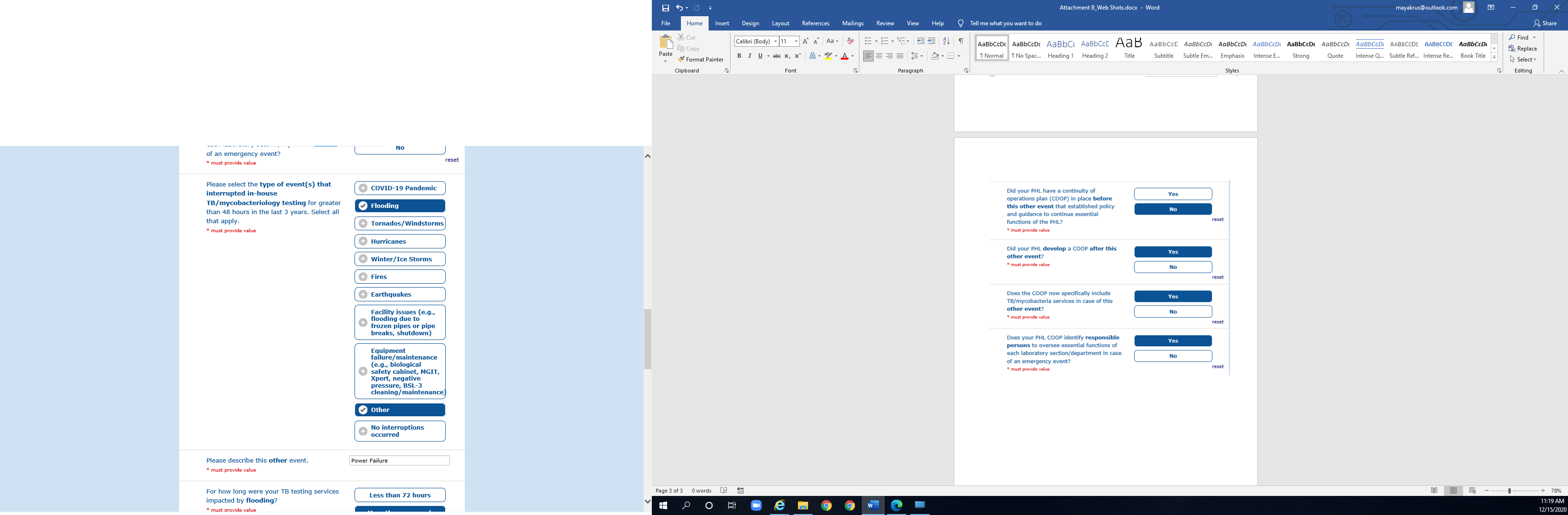Image resolution: width=1568 pixels, height=515 pixels.
Task: Click Clear All Formatting icon
Action: coord(850,41)
